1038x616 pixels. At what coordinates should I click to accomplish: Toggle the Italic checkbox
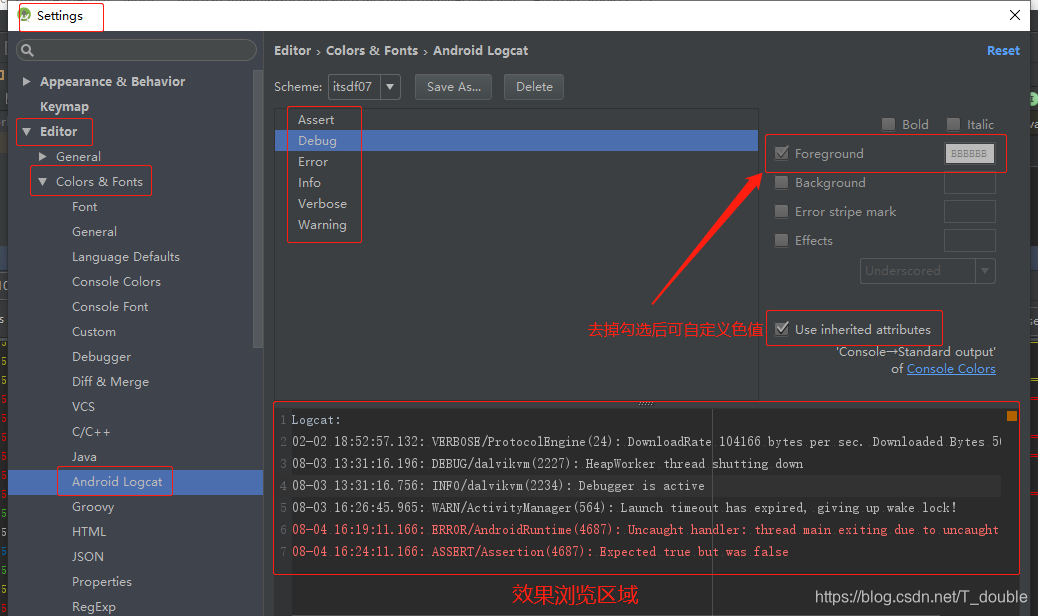point(953,124)
